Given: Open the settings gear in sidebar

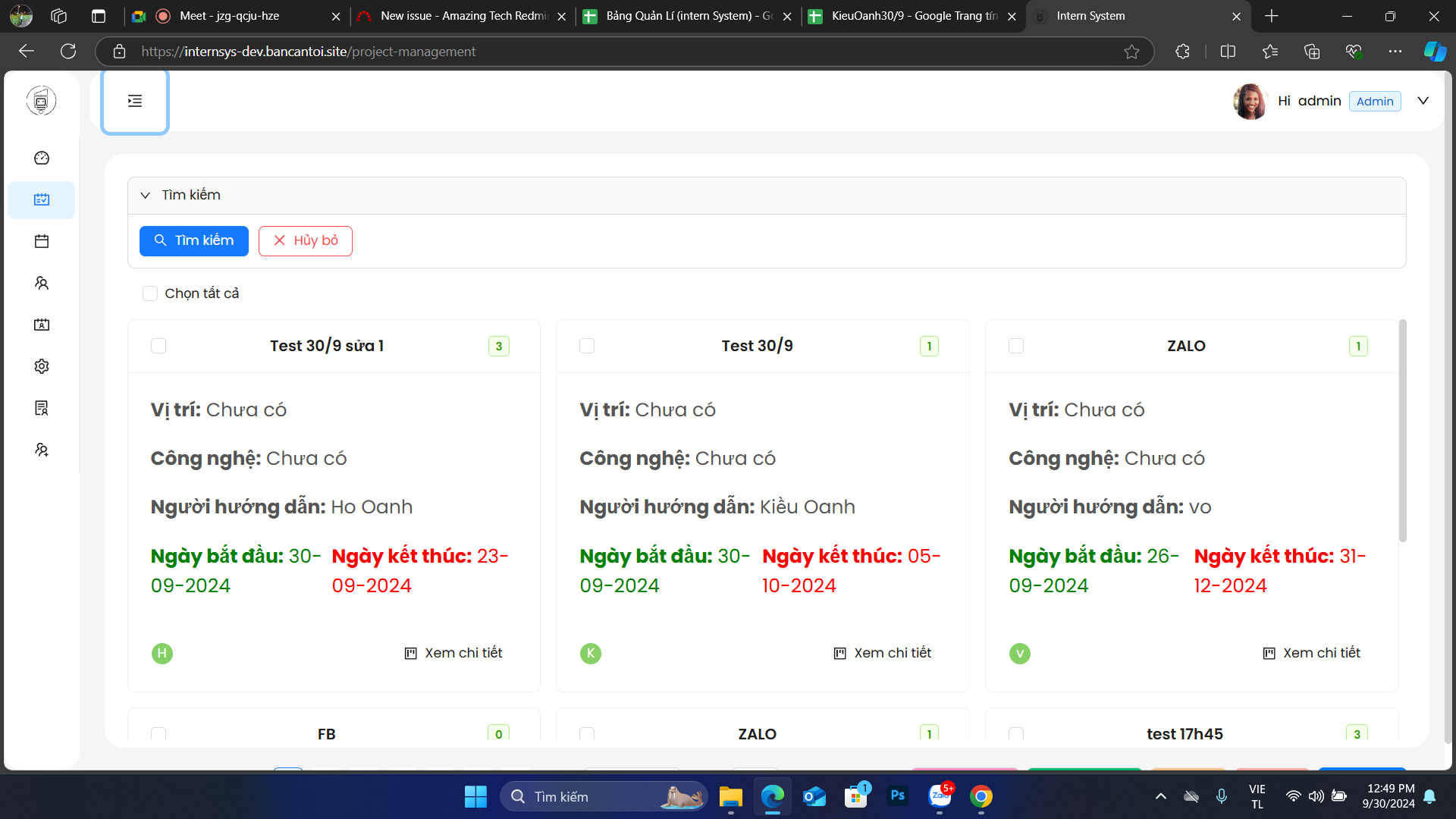Looking at the screenshot, I should tap(42, 366).
